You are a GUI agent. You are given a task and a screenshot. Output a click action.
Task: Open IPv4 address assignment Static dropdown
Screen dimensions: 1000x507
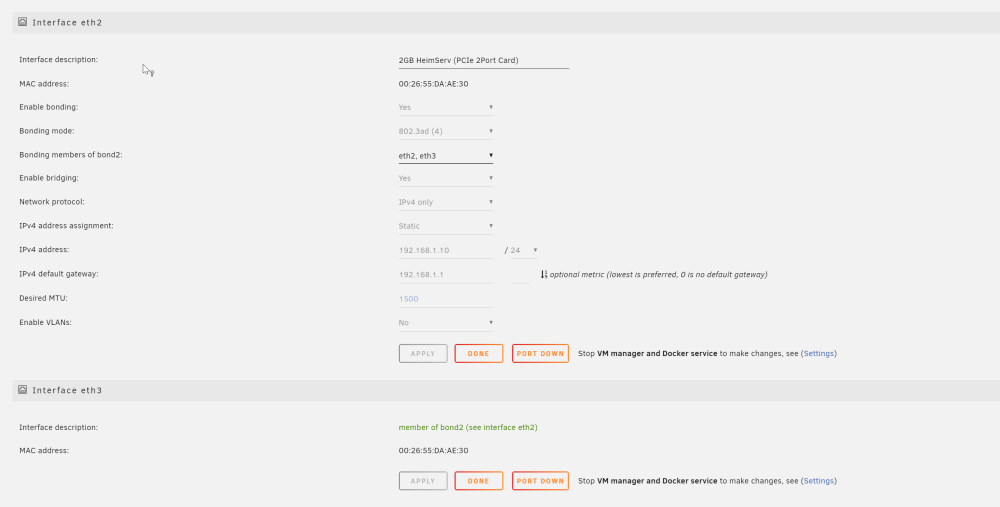[x=446, y=226]
